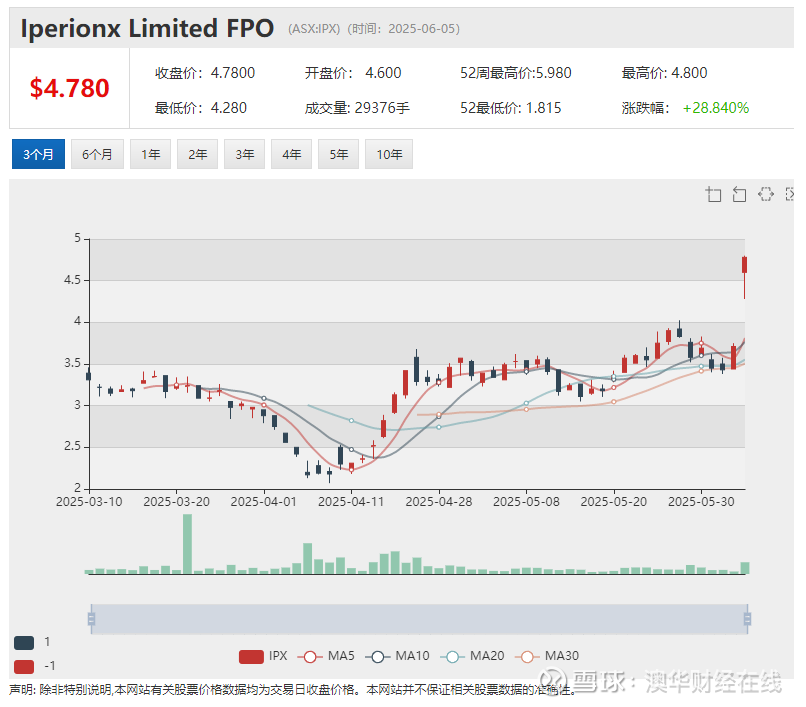Click the 收盘价: 4.7800 value
The height and width of the screenshot is (707, 806).
[205, 73]
